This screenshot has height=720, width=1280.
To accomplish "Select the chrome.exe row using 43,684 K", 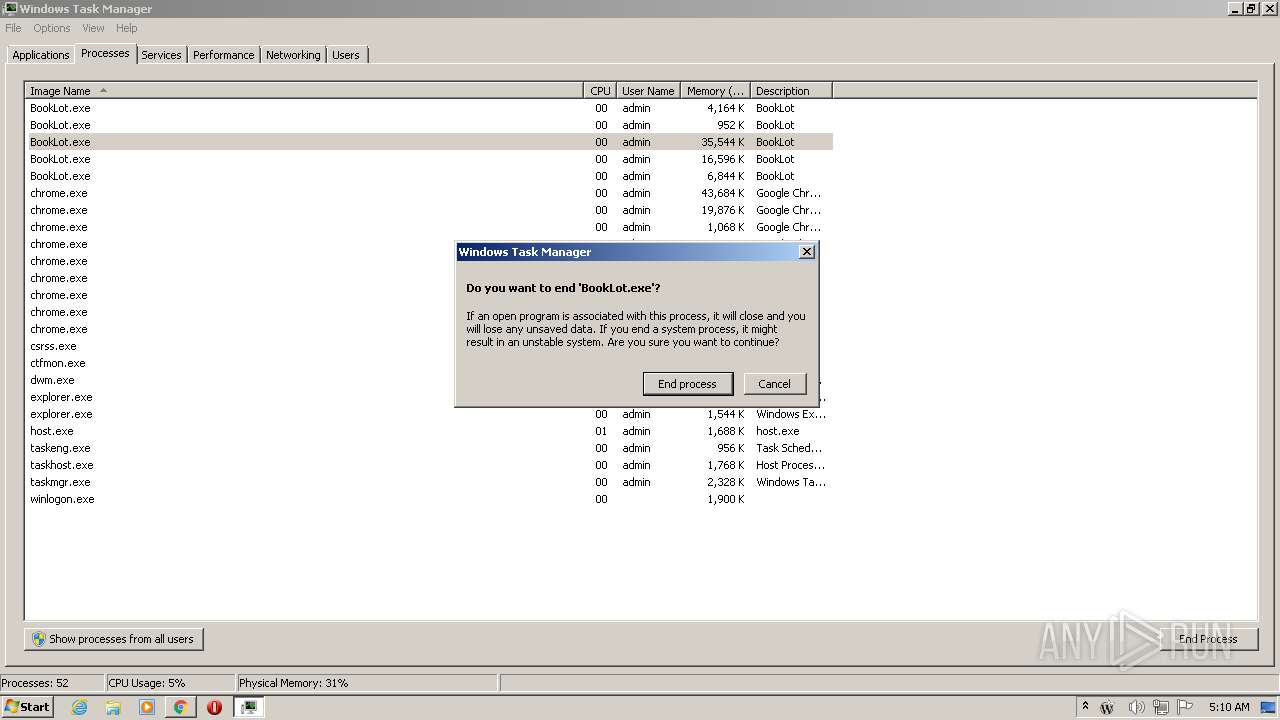I will point(429,193).
